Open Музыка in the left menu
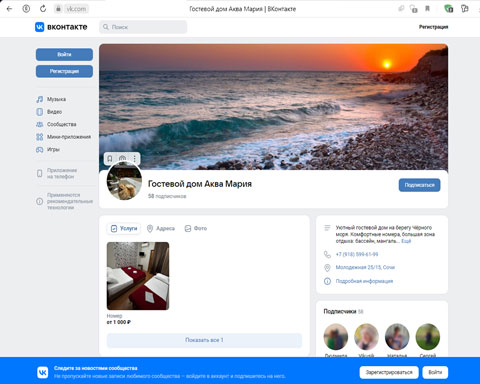Screen dimensions: 480x384 [56, 99]
